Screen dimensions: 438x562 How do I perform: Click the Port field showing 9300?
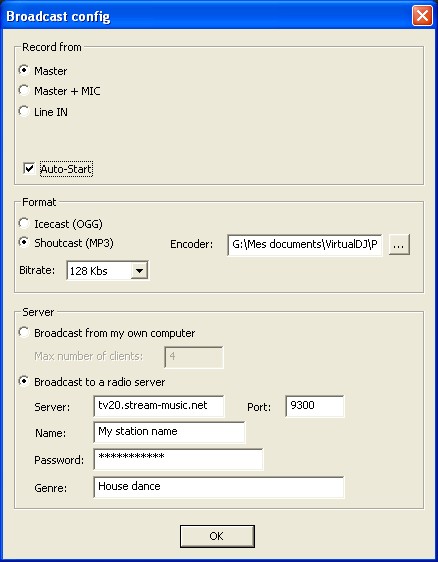tap(315, 406)
